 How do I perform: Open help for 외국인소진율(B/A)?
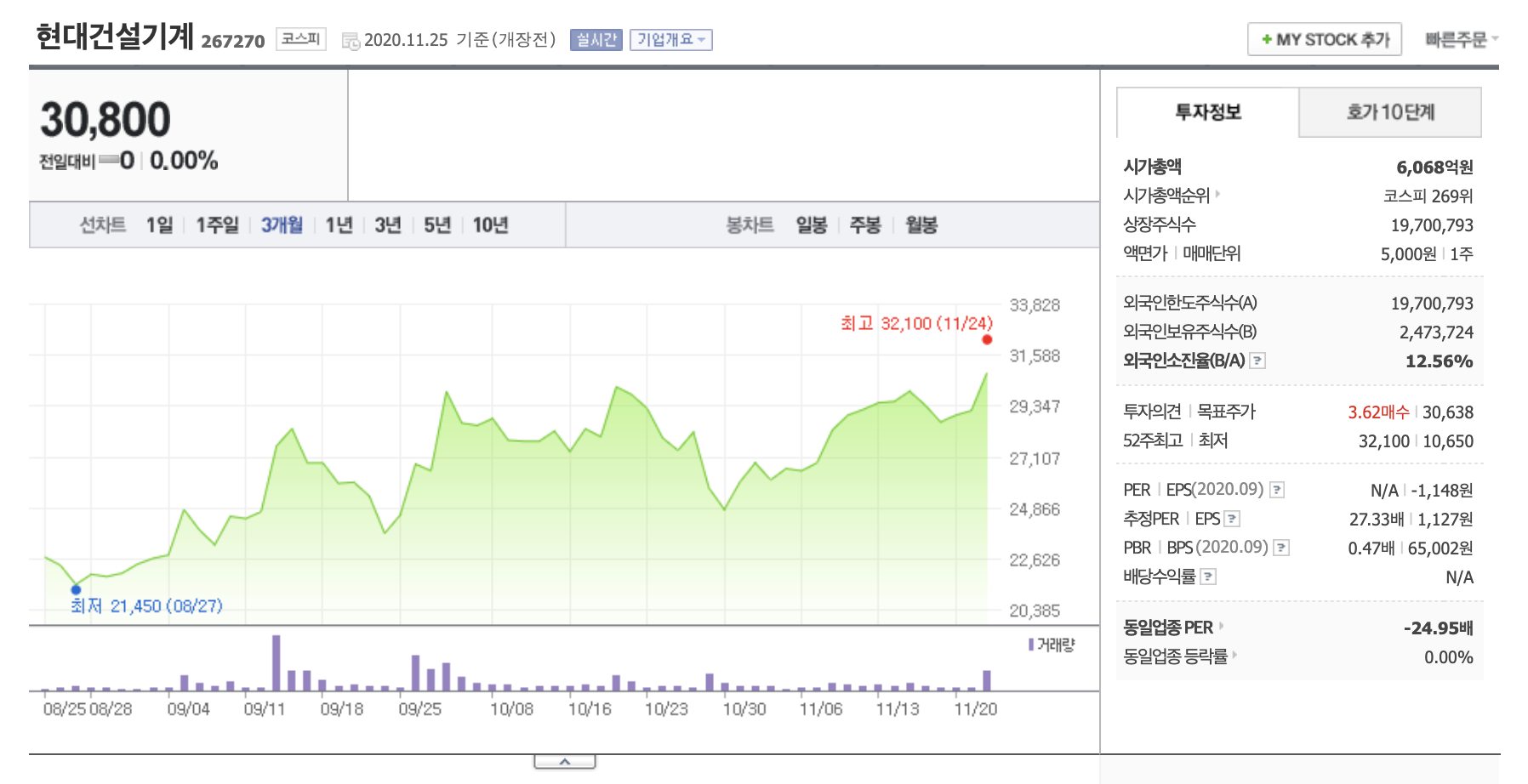click(1257, 361)
